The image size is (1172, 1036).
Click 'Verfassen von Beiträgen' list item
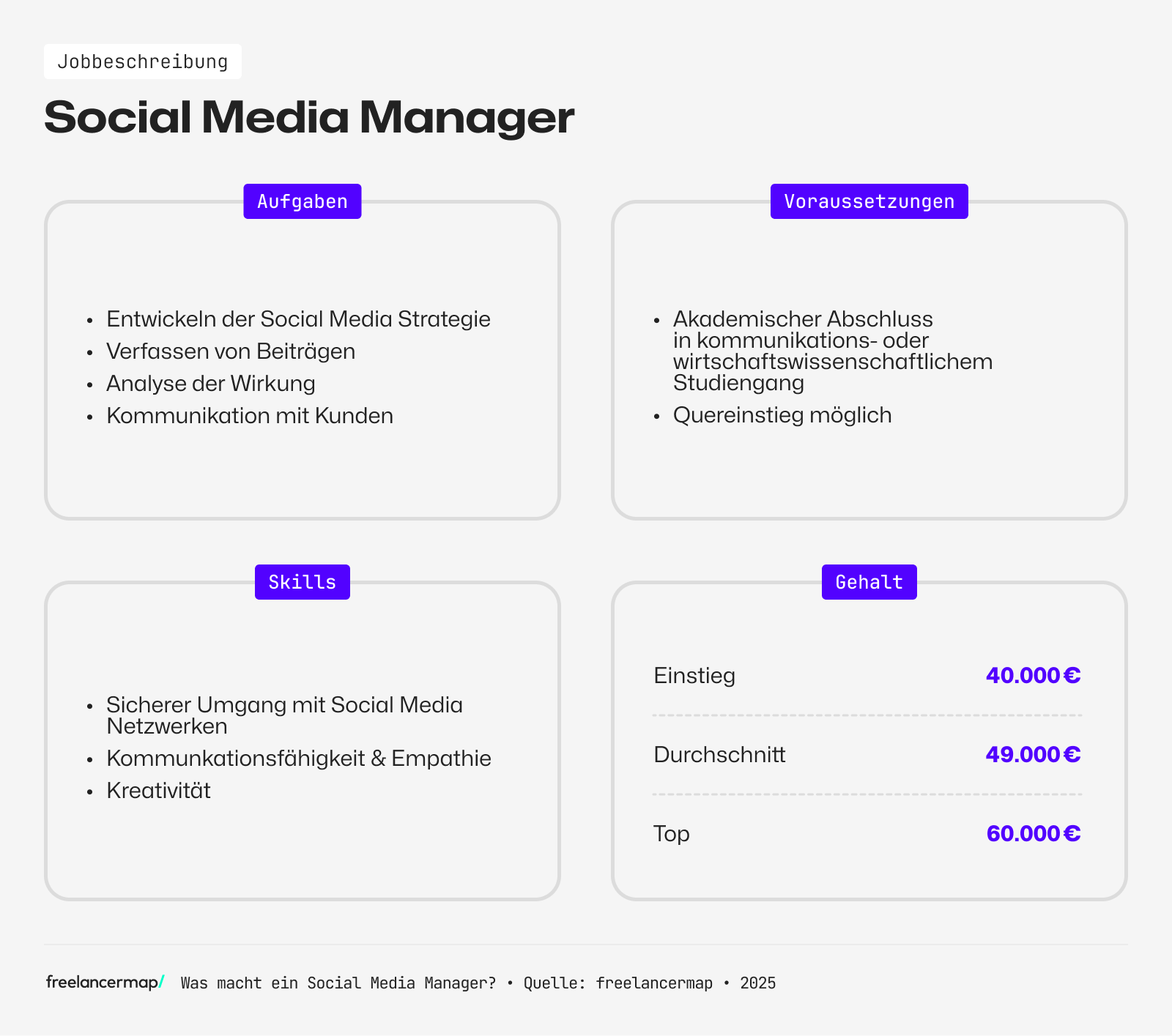(x=231, y=351)
